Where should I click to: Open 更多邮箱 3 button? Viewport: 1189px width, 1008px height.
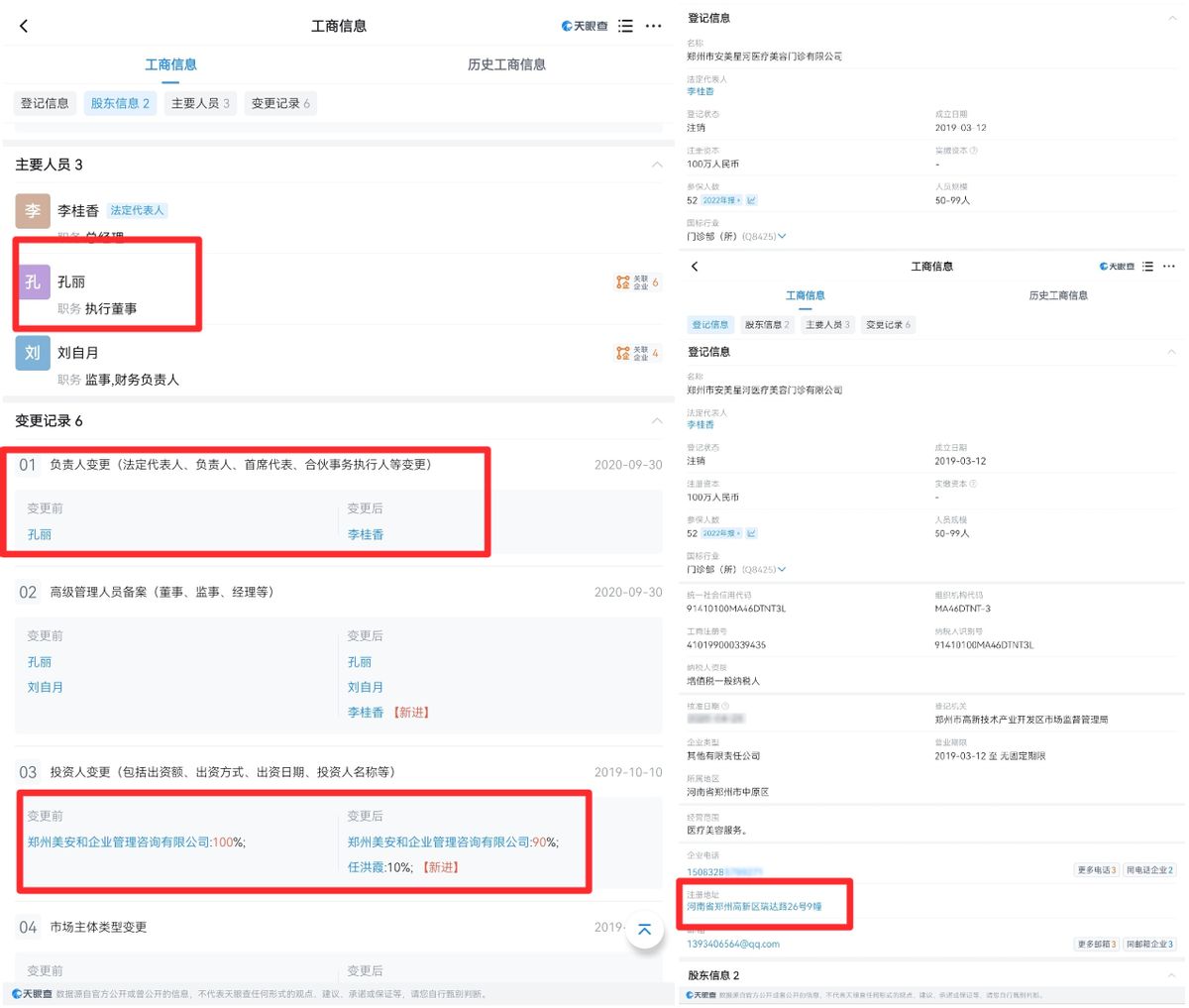[1097, 945]
